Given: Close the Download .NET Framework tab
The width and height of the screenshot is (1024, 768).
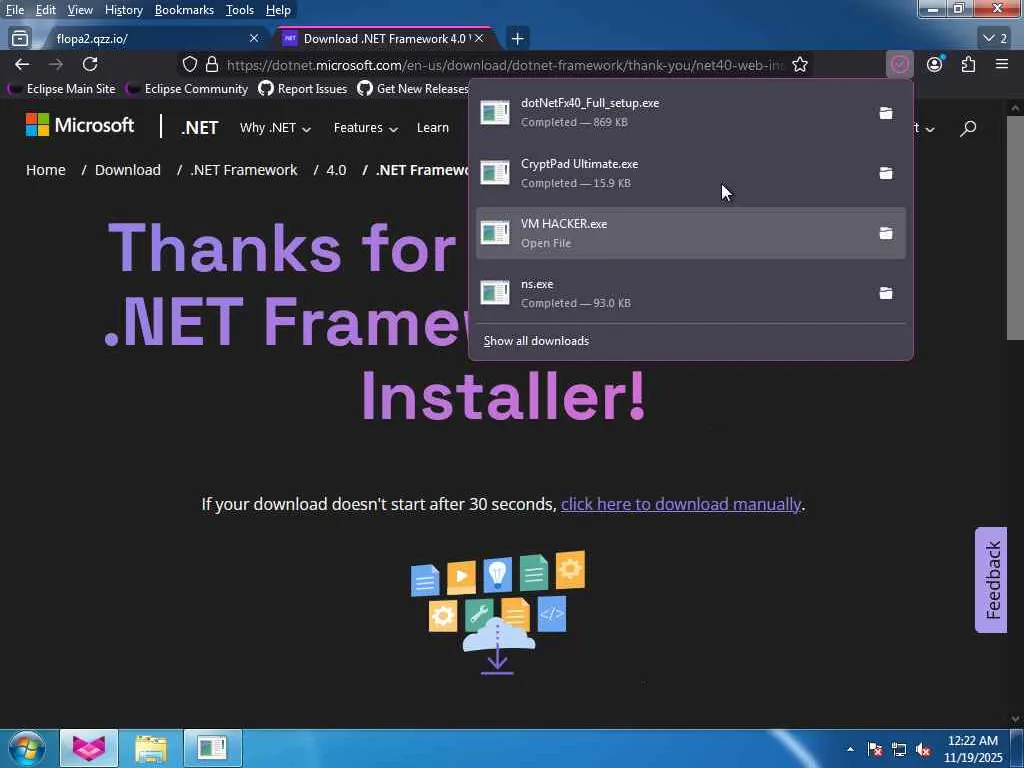Looking at the screenshot, I should pos(479,39).
